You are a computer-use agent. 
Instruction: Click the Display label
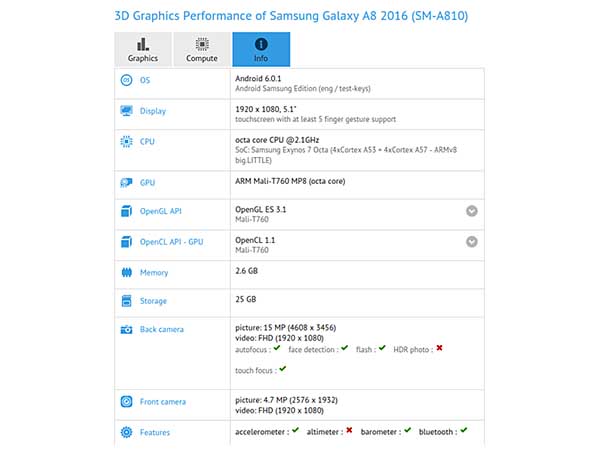pos(153,111)
